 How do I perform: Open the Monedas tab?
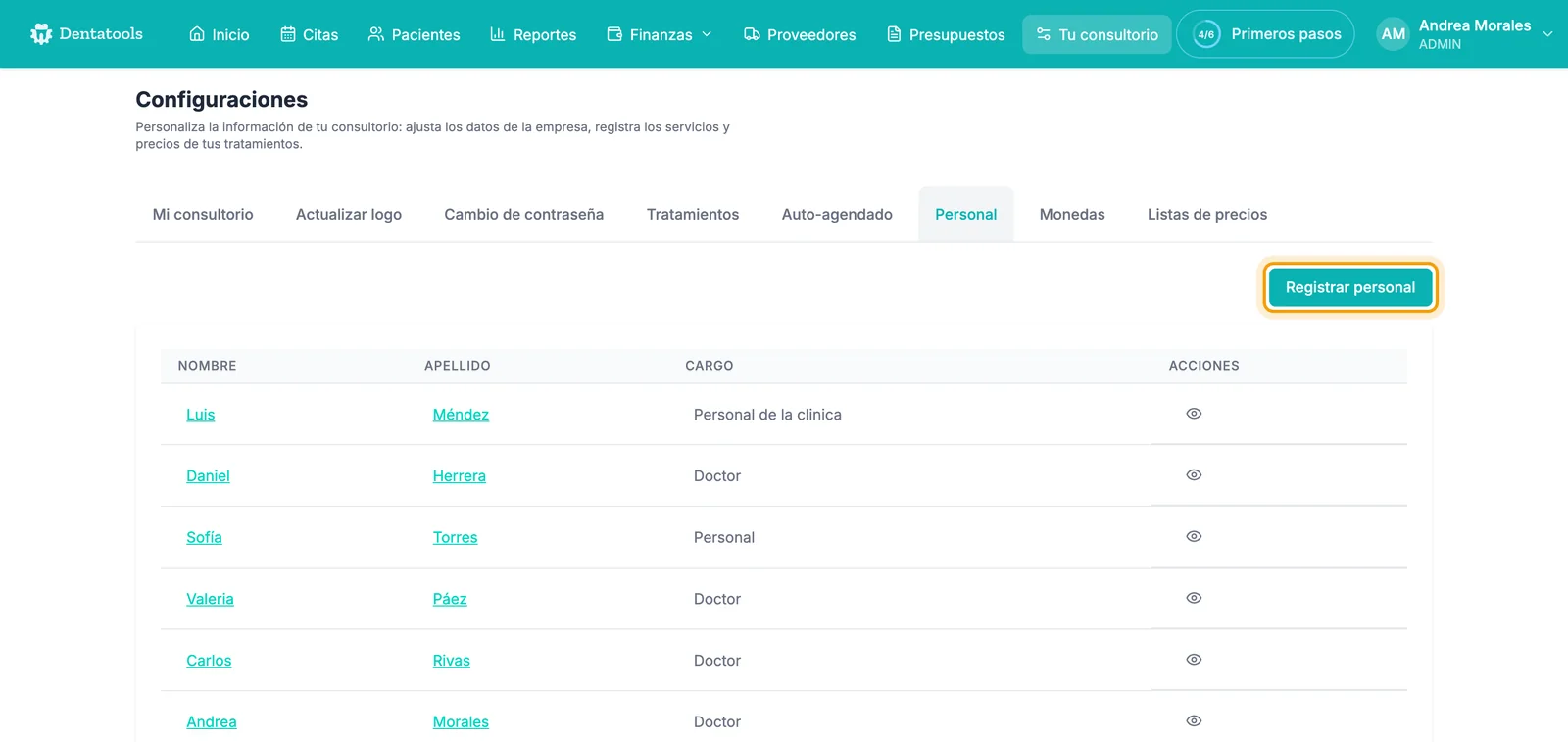(1072, 214)
